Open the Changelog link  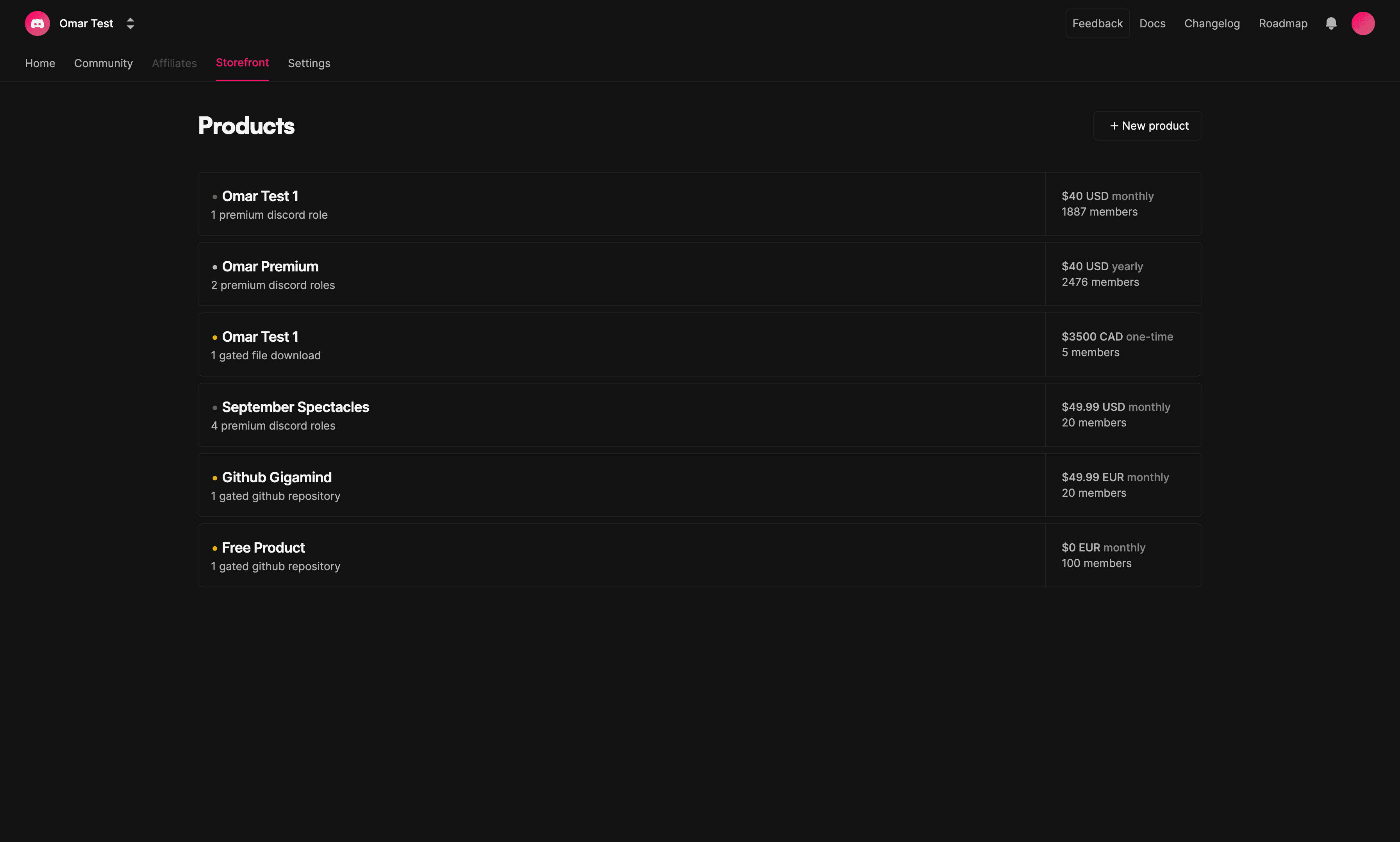(x=1212, y=23)
